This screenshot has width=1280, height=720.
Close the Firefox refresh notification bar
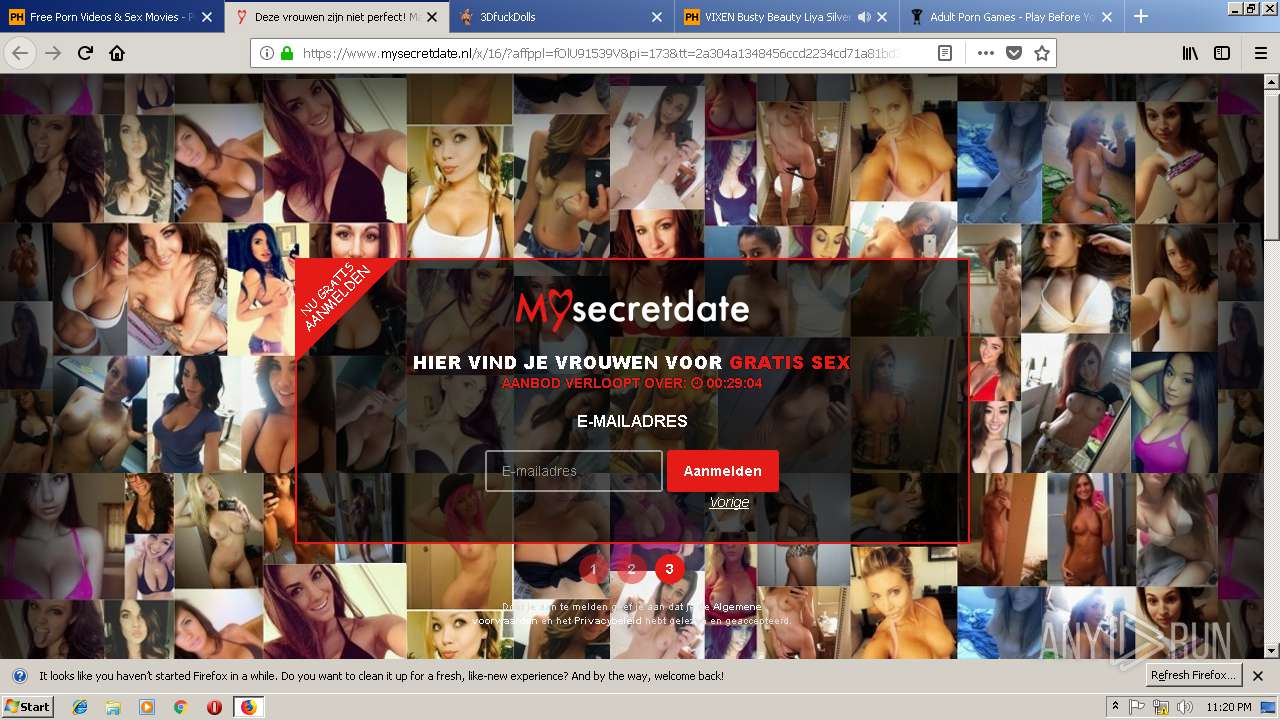click(1258, 676)
